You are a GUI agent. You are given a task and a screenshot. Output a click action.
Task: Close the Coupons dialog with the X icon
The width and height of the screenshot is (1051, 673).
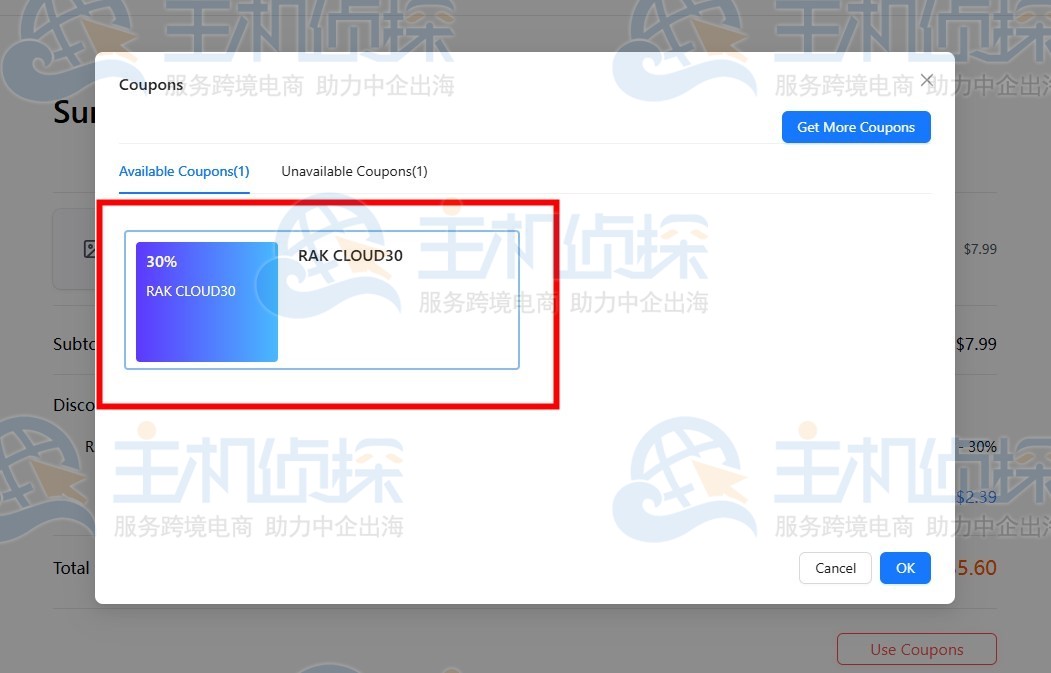pyautogui.click(x=926, y=79)
